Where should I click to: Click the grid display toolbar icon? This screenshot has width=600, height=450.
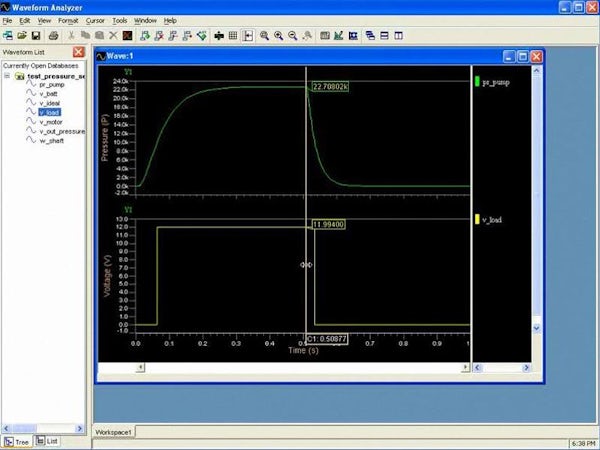click(233, 36)
